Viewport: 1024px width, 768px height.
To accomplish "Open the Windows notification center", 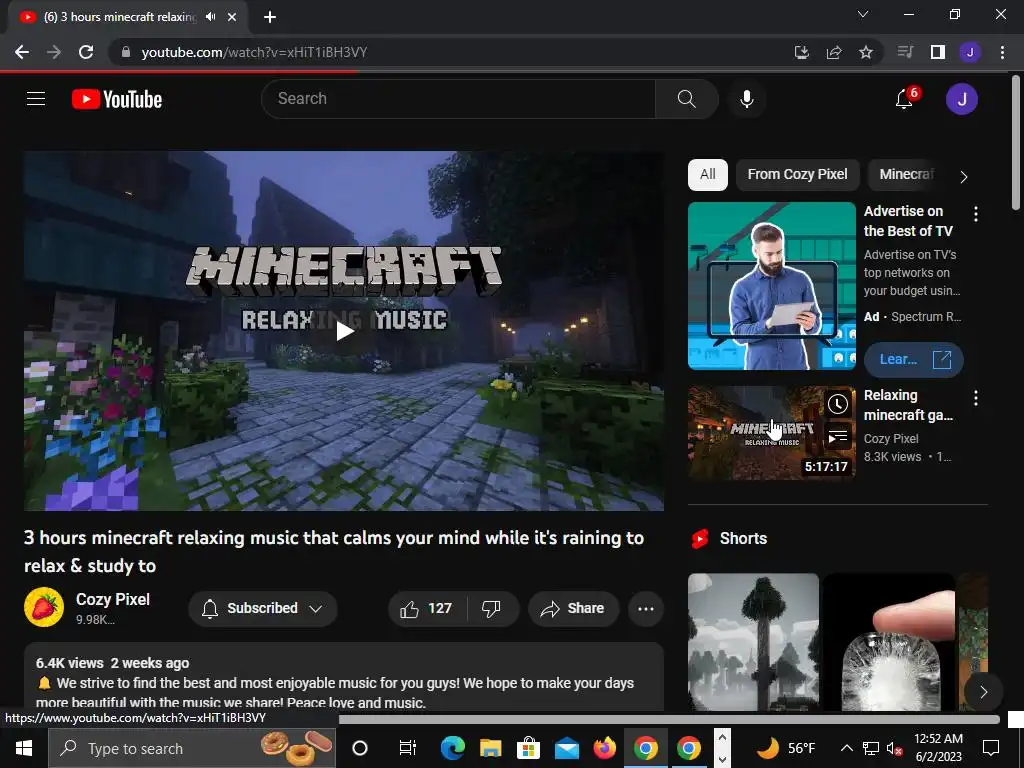I will pyautogui.click(x=991, y=748).
